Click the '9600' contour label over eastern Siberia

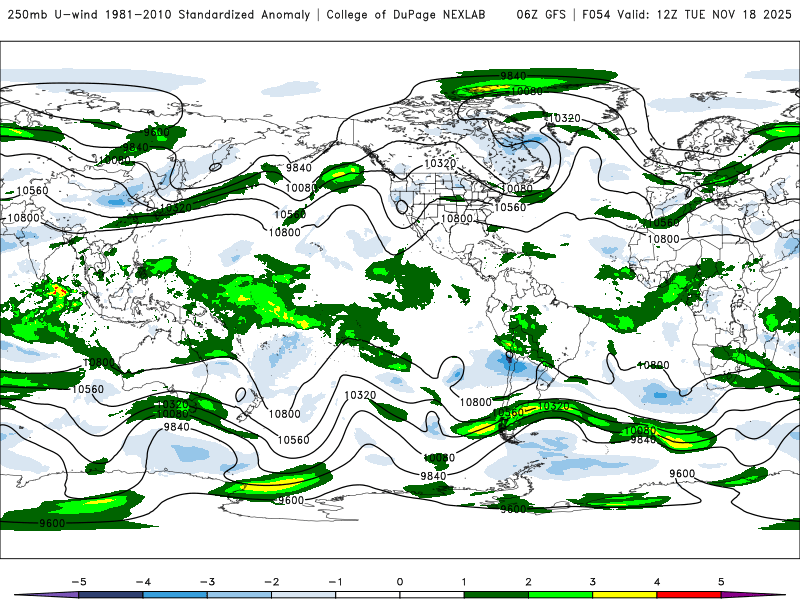pos(156,133)
